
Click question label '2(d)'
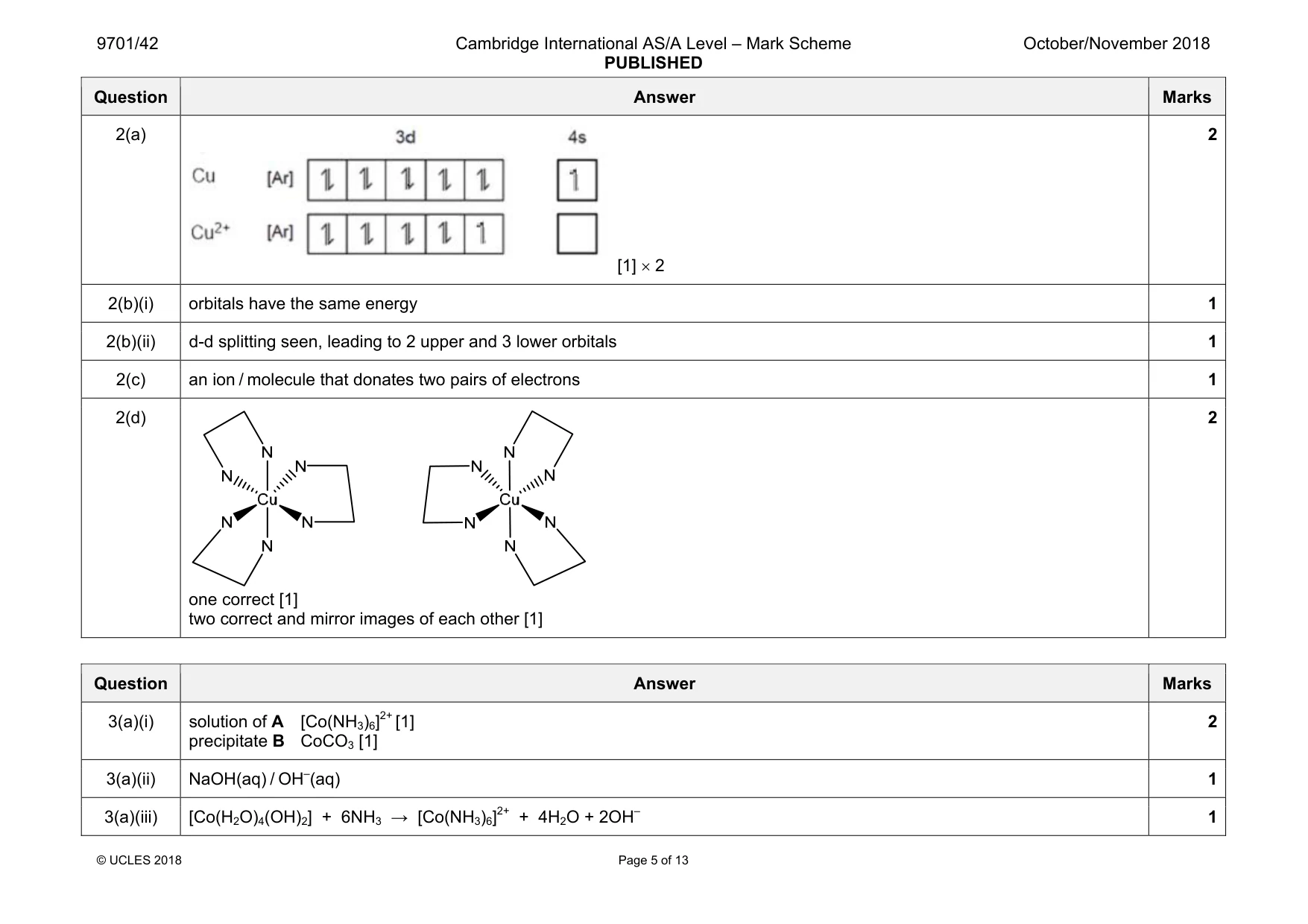[130, 418]
